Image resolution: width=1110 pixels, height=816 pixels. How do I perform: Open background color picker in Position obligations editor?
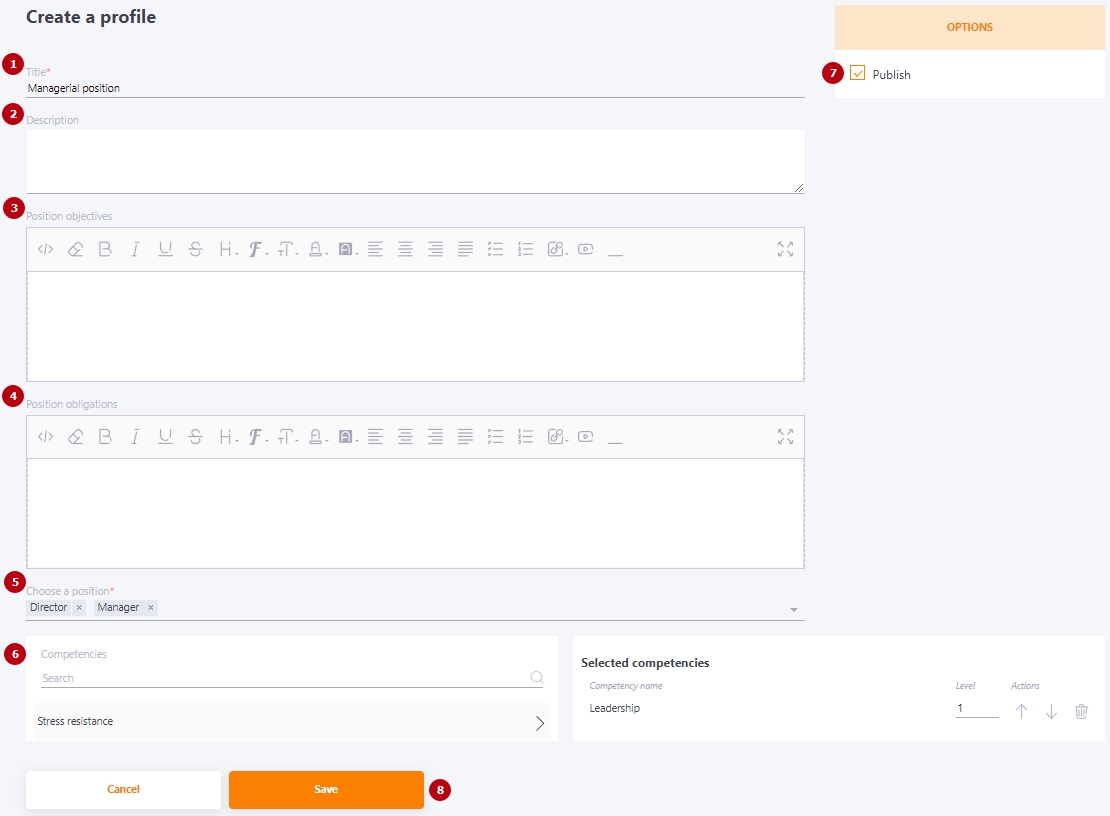(x=348, y=437)
